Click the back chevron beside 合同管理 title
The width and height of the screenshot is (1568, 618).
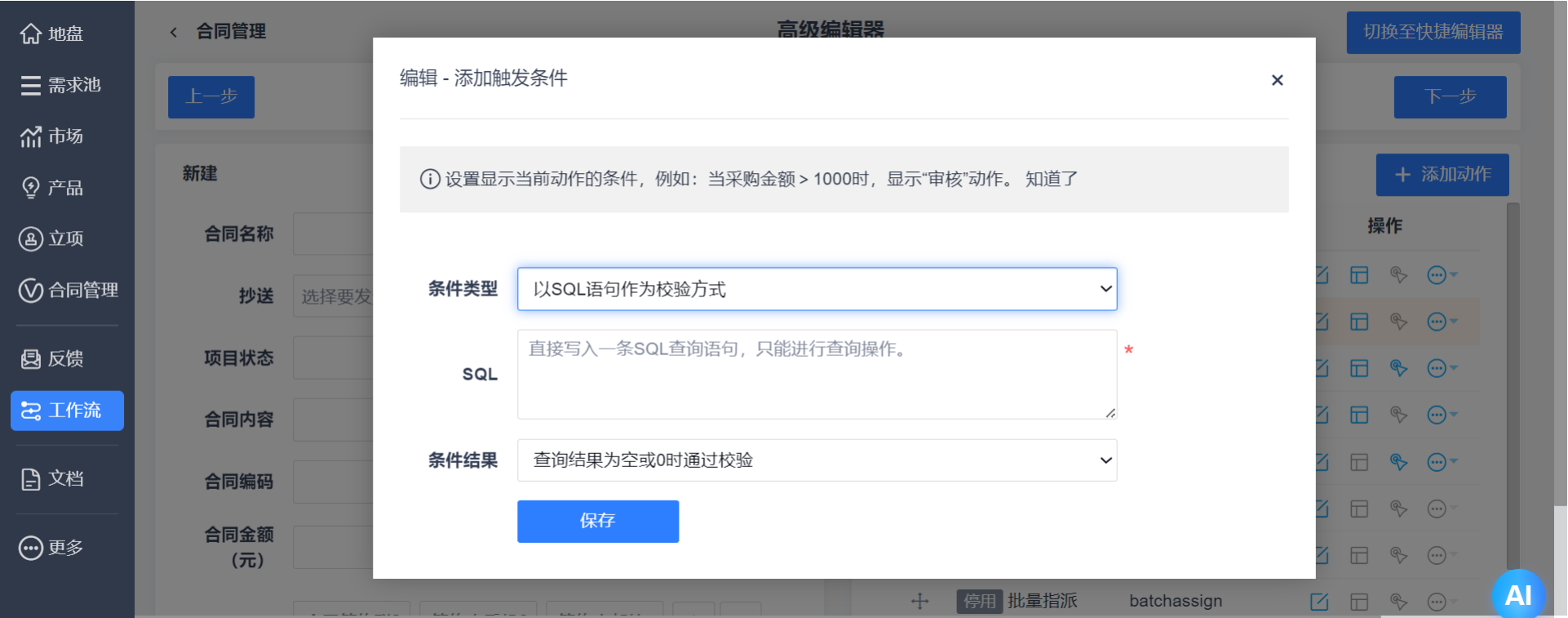click(x=173, y=32)
